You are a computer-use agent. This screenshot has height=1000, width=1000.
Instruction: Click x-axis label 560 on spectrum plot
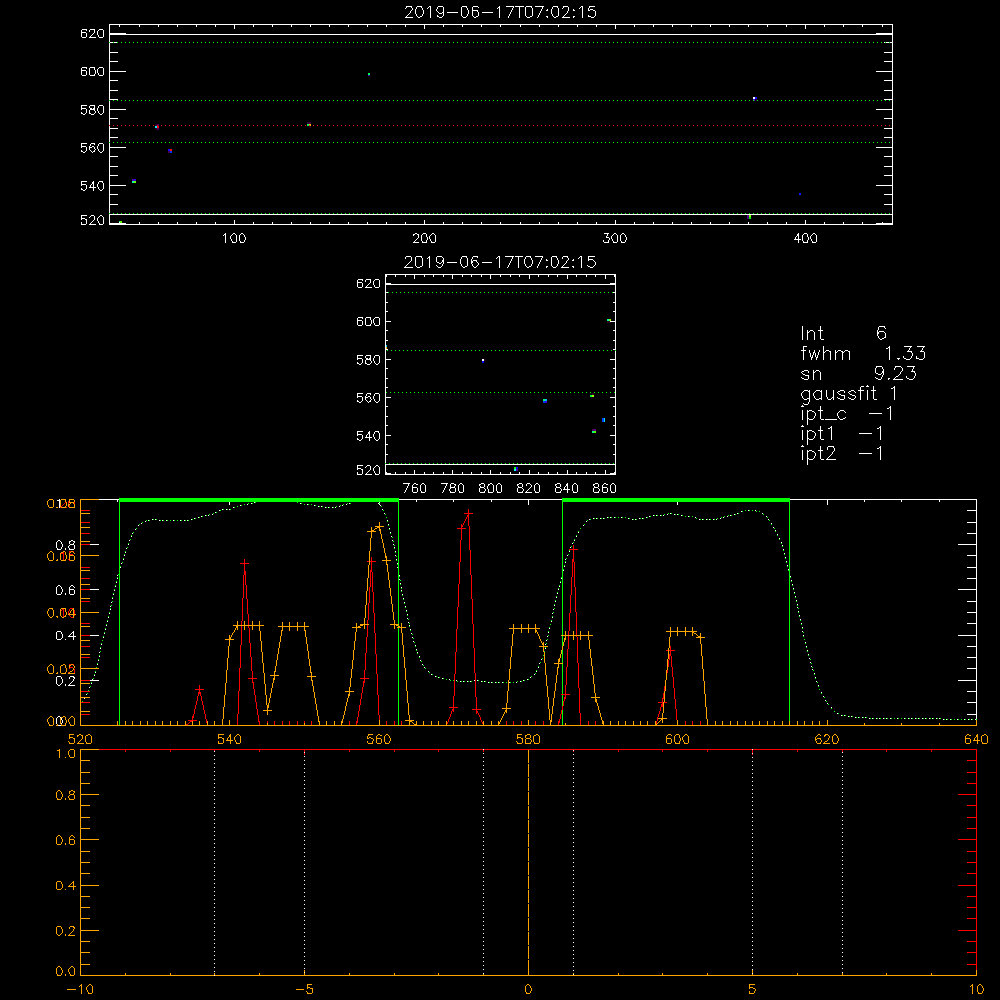[379, 739]
